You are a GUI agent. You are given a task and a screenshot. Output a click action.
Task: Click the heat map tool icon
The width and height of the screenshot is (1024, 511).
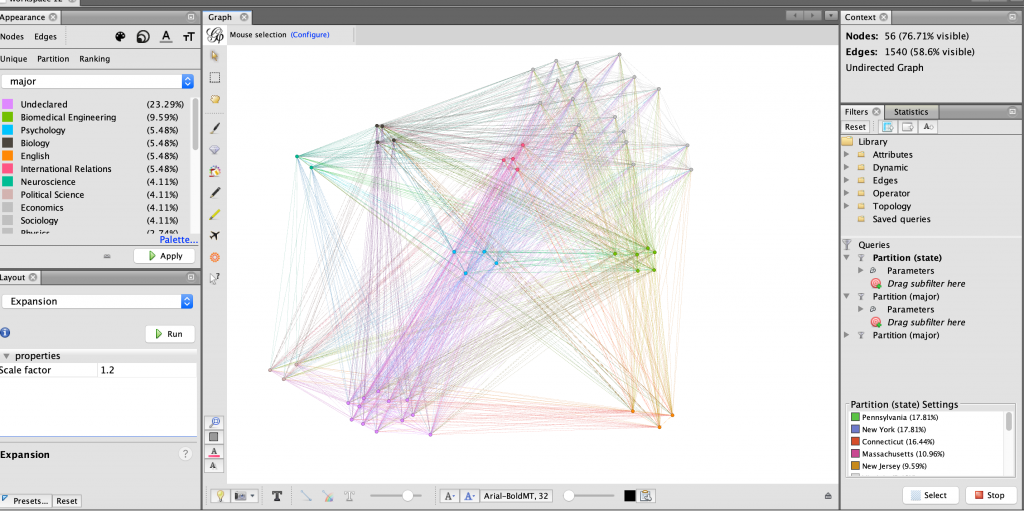coord(215,257)
